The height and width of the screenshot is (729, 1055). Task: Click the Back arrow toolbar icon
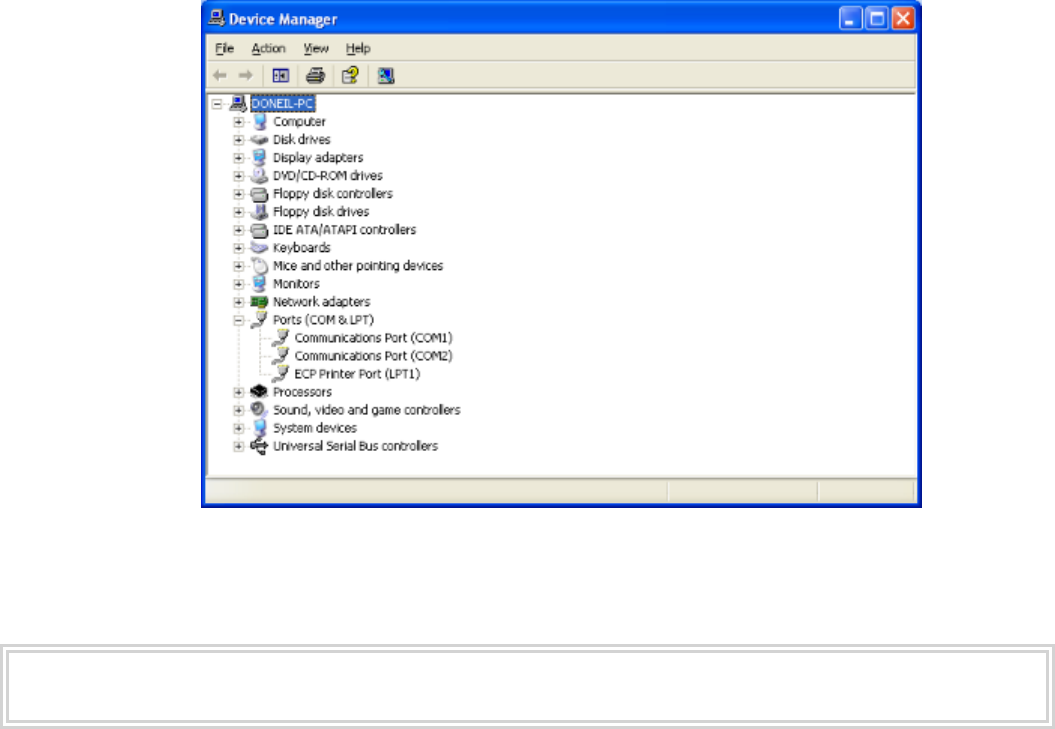220,75
